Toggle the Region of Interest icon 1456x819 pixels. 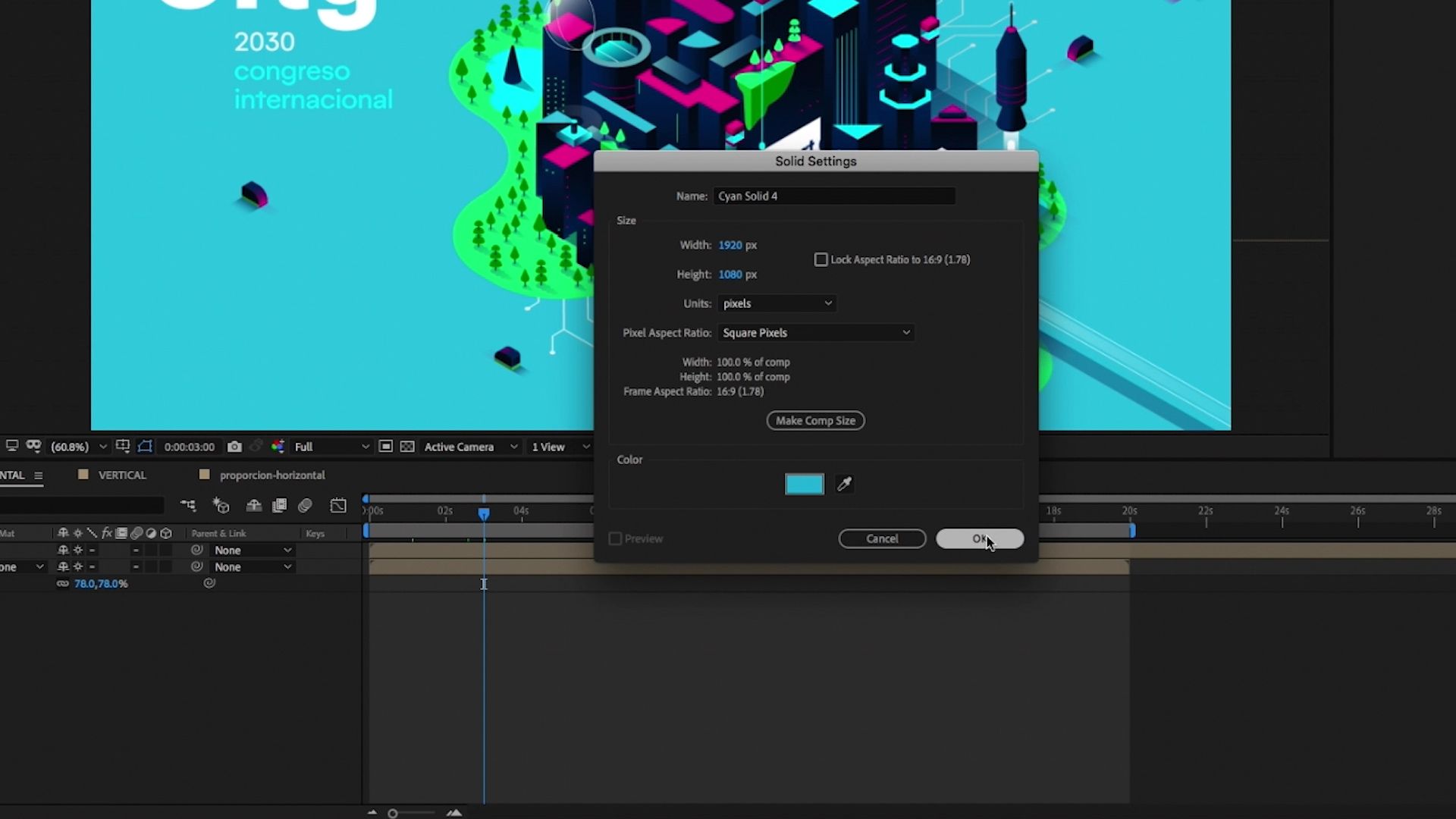coord(385,447)
